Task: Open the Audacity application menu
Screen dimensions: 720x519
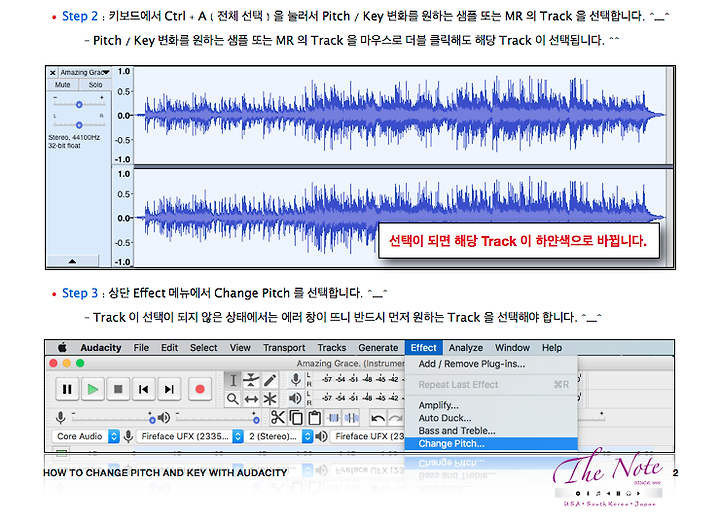Action: pos(101,348)
